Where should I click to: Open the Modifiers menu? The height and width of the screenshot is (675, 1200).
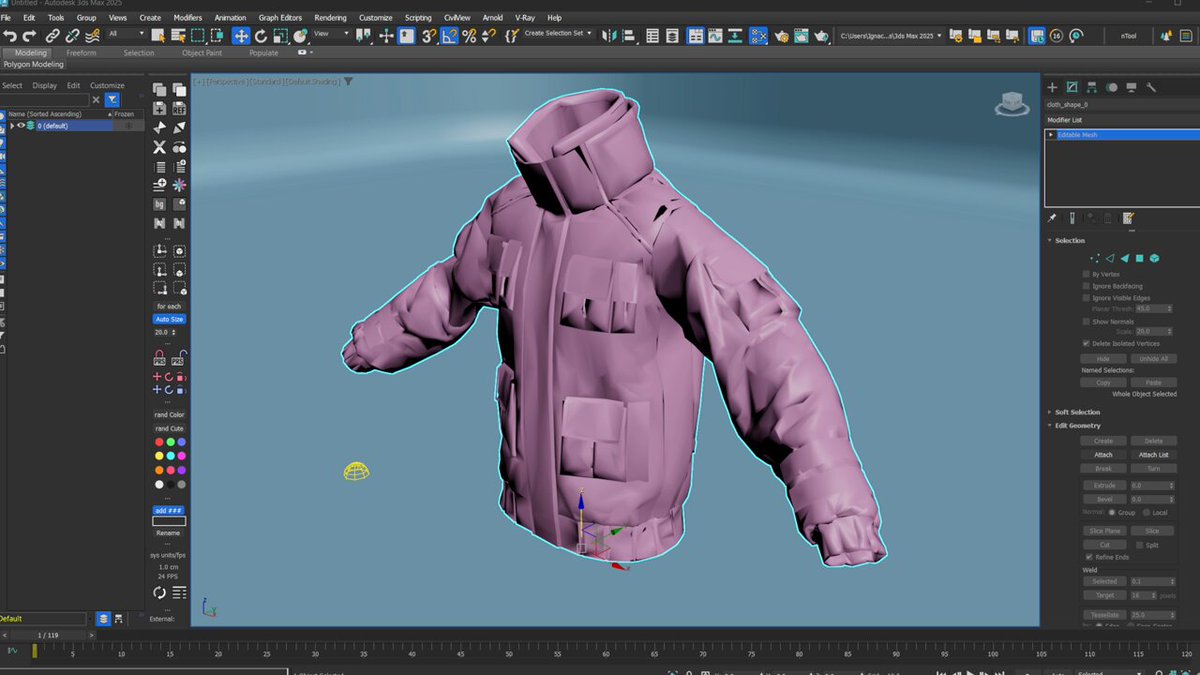pyautogui.click(x=188, y=18)
